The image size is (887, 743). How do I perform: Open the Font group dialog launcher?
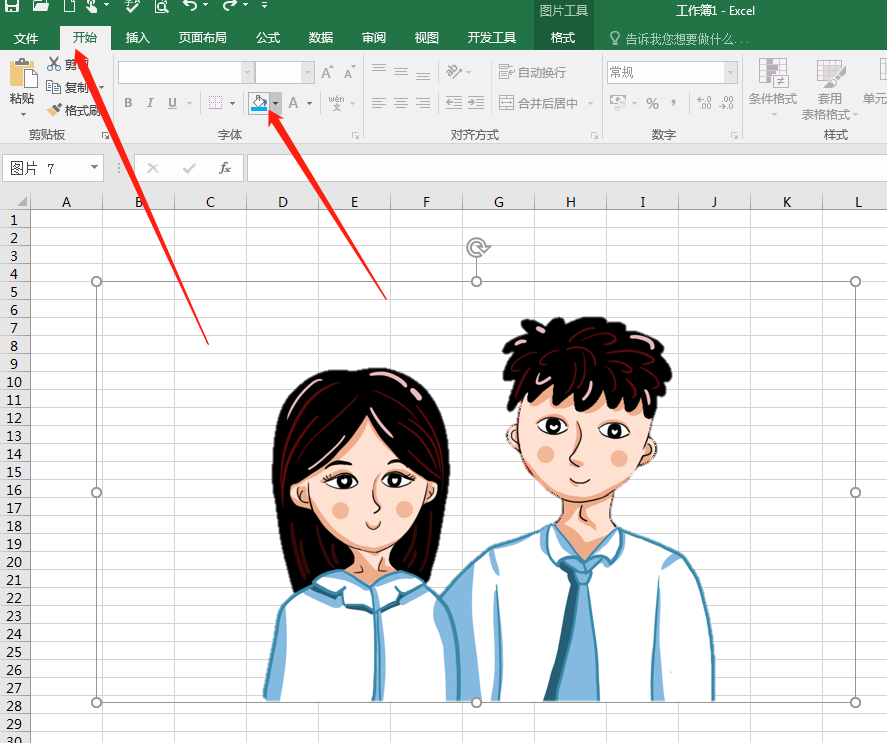point(355,135)
